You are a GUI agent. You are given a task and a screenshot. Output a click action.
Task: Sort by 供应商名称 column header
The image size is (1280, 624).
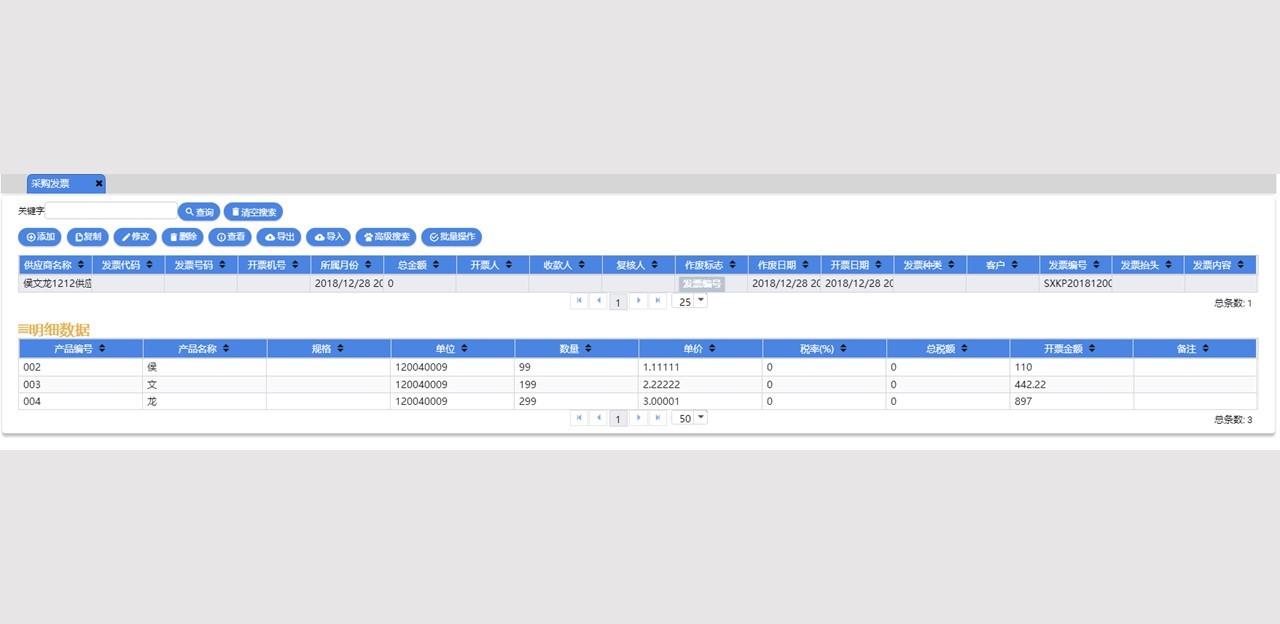click(x=55, y=265)
